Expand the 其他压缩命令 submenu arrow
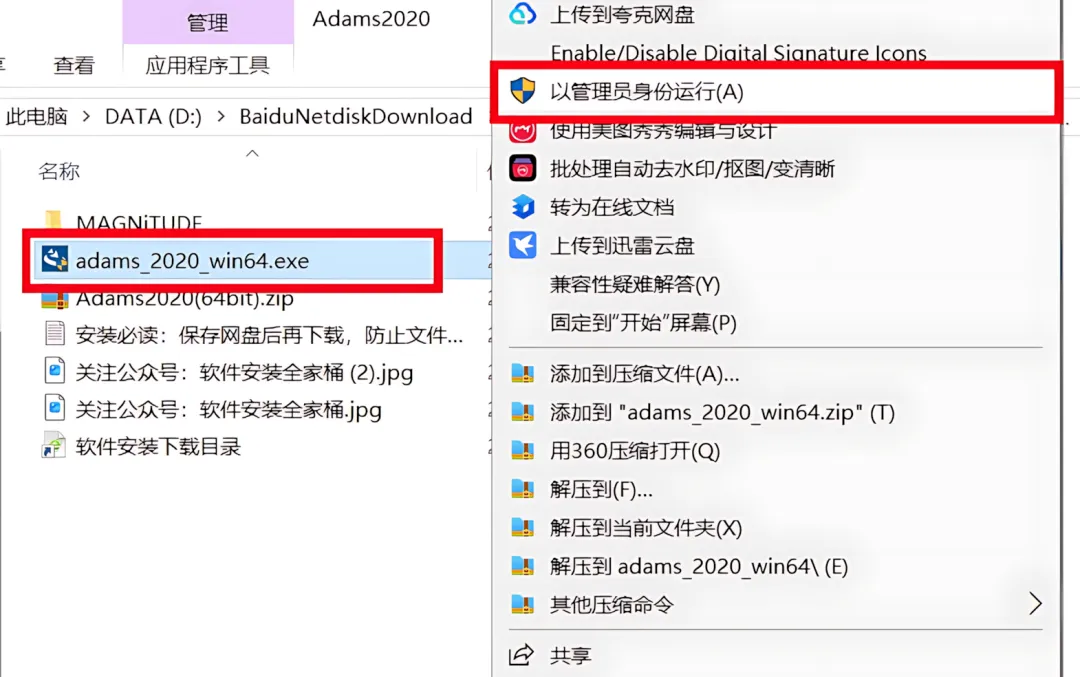Viewport: 1080px width, 677px height. (x=1035, y=604)
